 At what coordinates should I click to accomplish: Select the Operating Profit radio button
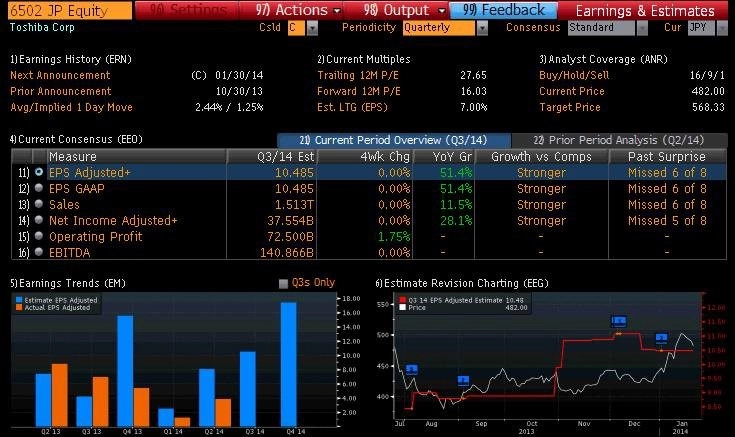click(39, 236)
